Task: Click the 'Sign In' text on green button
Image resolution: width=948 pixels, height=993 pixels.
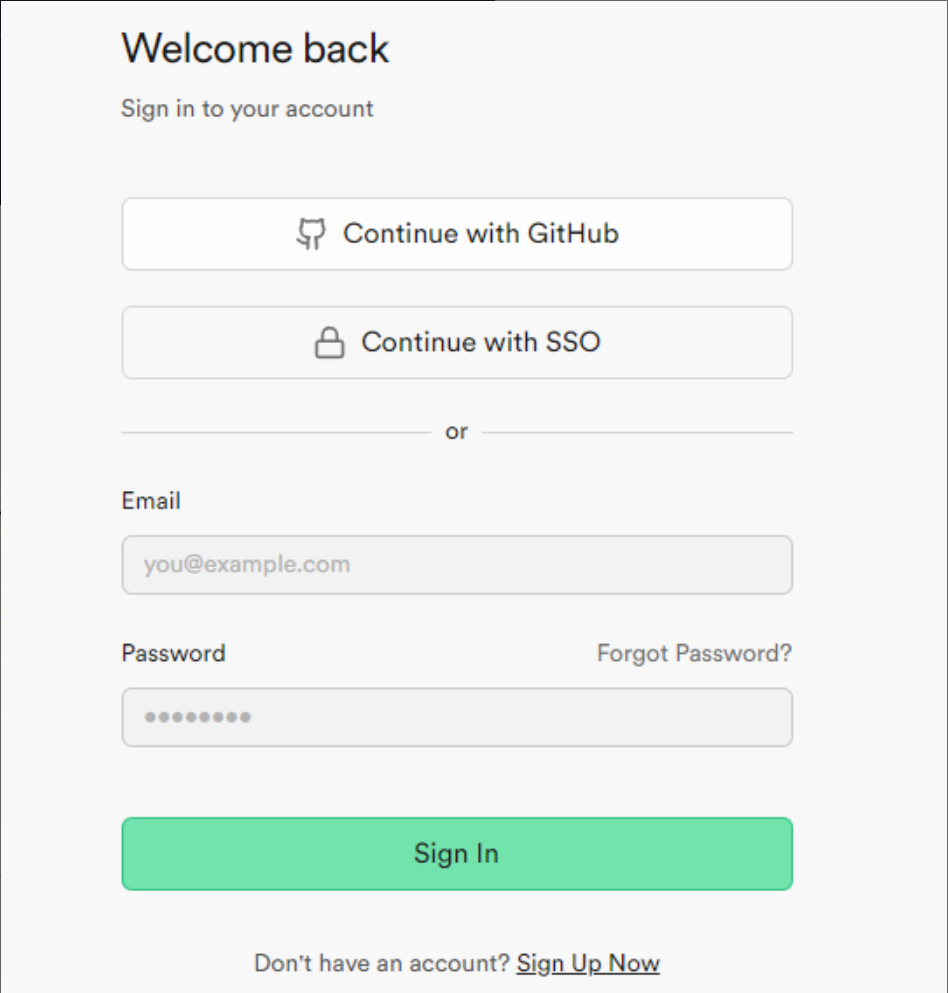Action: tap(457, 854)
